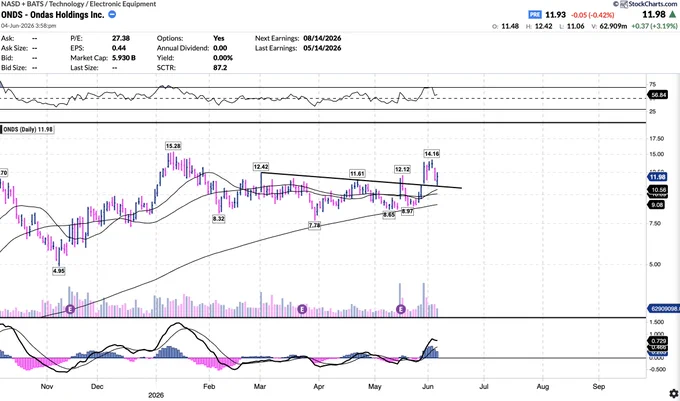Click the 15.28 peak price label
680x401 pixels.
173,146
